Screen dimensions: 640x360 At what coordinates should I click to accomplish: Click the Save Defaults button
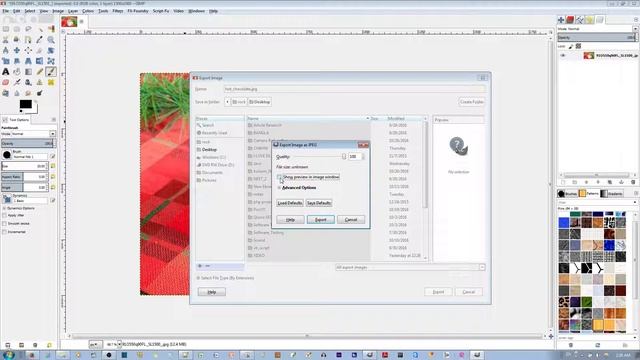coord(319,203)
